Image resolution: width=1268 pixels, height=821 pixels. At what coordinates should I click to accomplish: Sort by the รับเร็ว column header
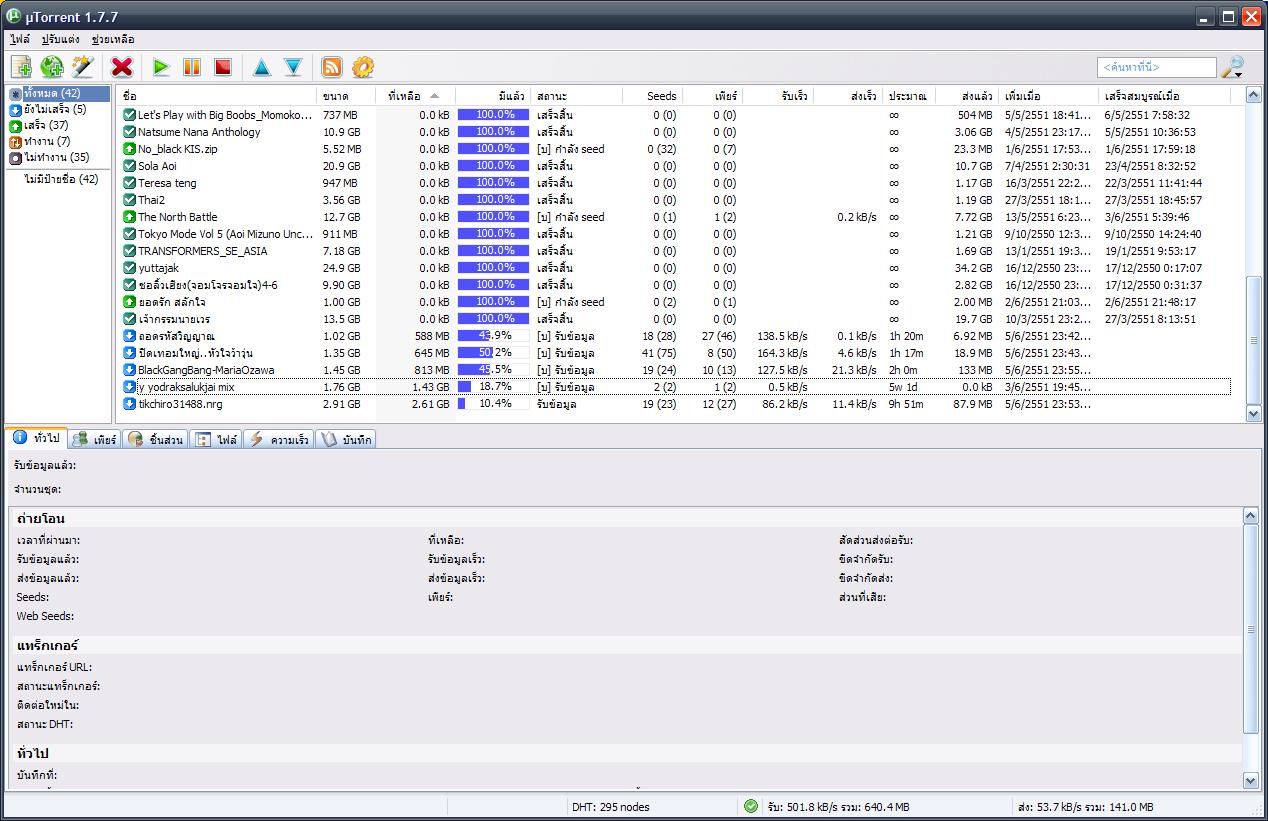click(776, 96)
